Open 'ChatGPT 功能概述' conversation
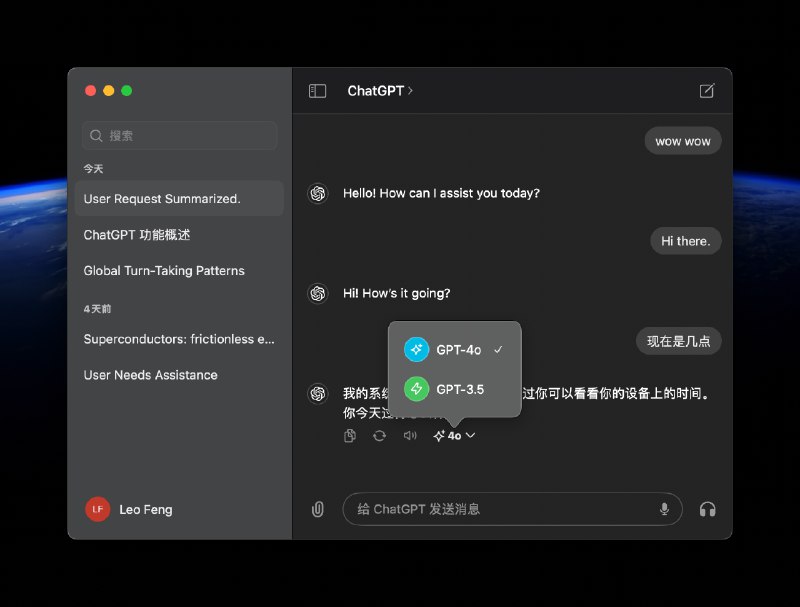This screenshot has height=607, width=800. (x=179, y=235)
